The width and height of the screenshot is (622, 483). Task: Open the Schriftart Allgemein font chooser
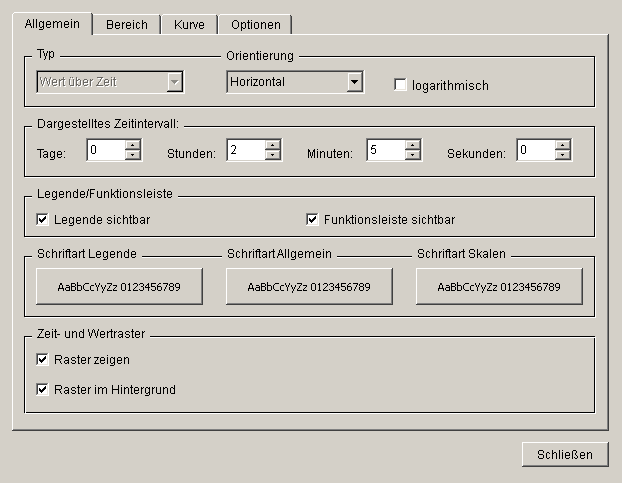coord(309,287)
